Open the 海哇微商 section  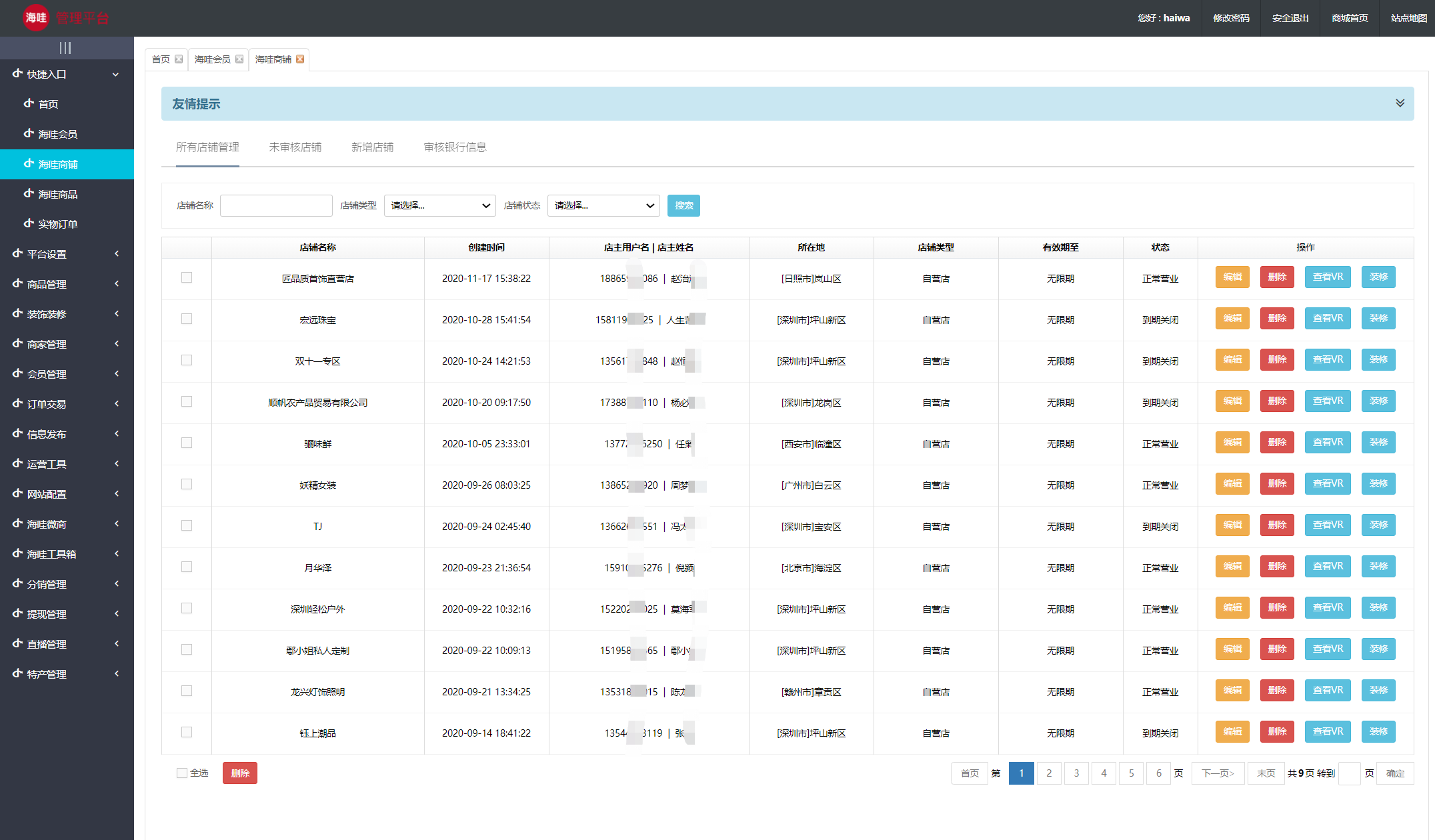pos(45,524)
